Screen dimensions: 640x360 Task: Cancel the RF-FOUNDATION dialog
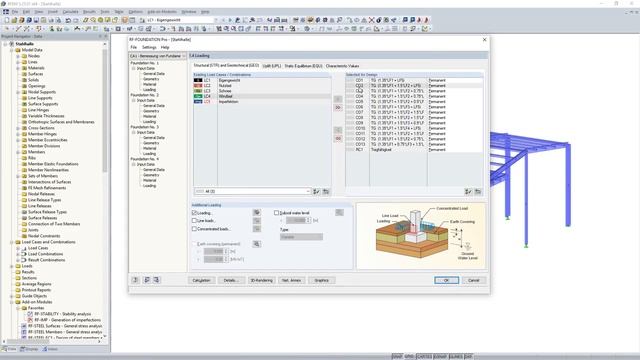473,280
